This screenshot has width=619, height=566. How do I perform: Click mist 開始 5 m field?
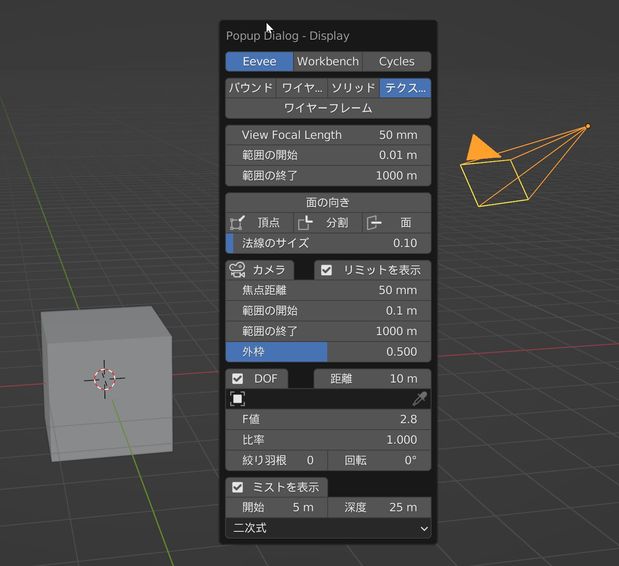(x=276, y=508)
